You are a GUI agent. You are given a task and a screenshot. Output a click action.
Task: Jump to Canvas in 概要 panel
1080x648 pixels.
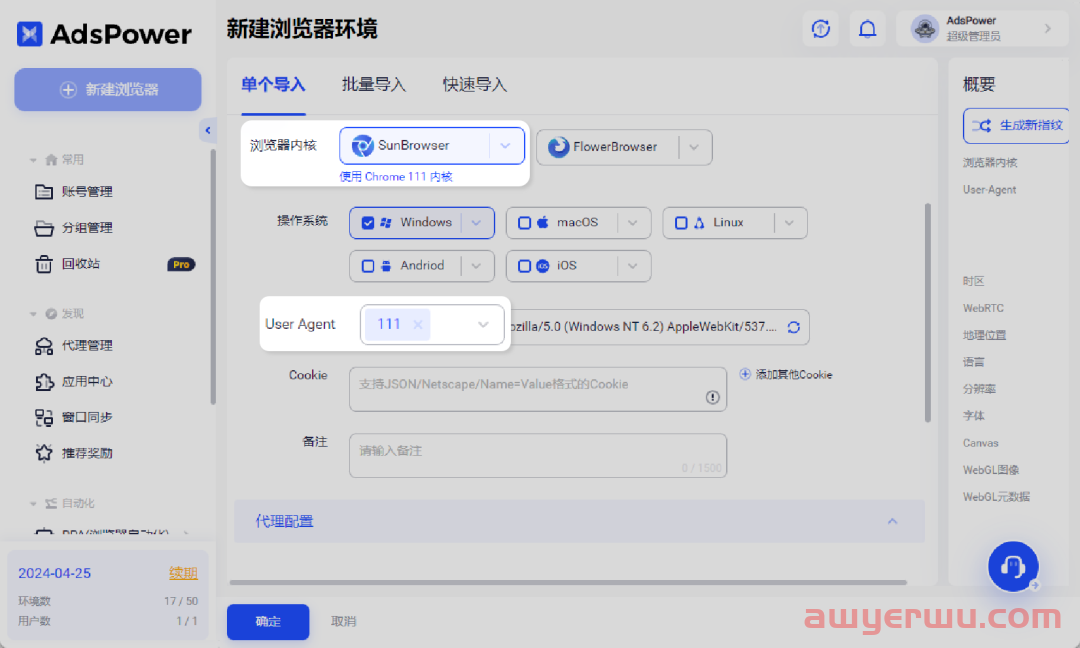point(980,443)
